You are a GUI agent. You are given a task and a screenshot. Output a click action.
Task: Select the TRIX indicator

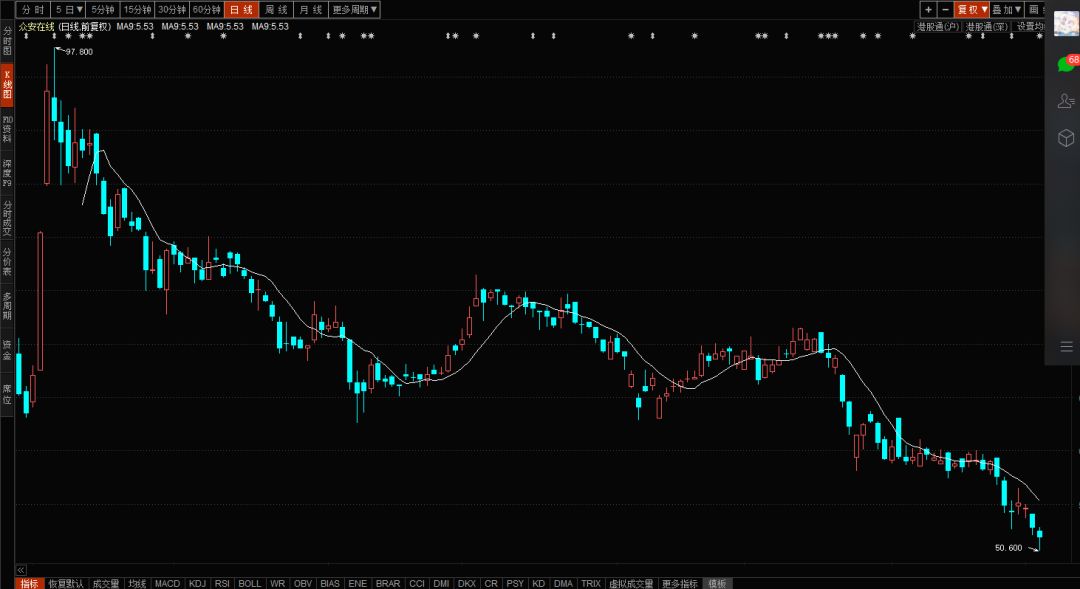(591, 583)
